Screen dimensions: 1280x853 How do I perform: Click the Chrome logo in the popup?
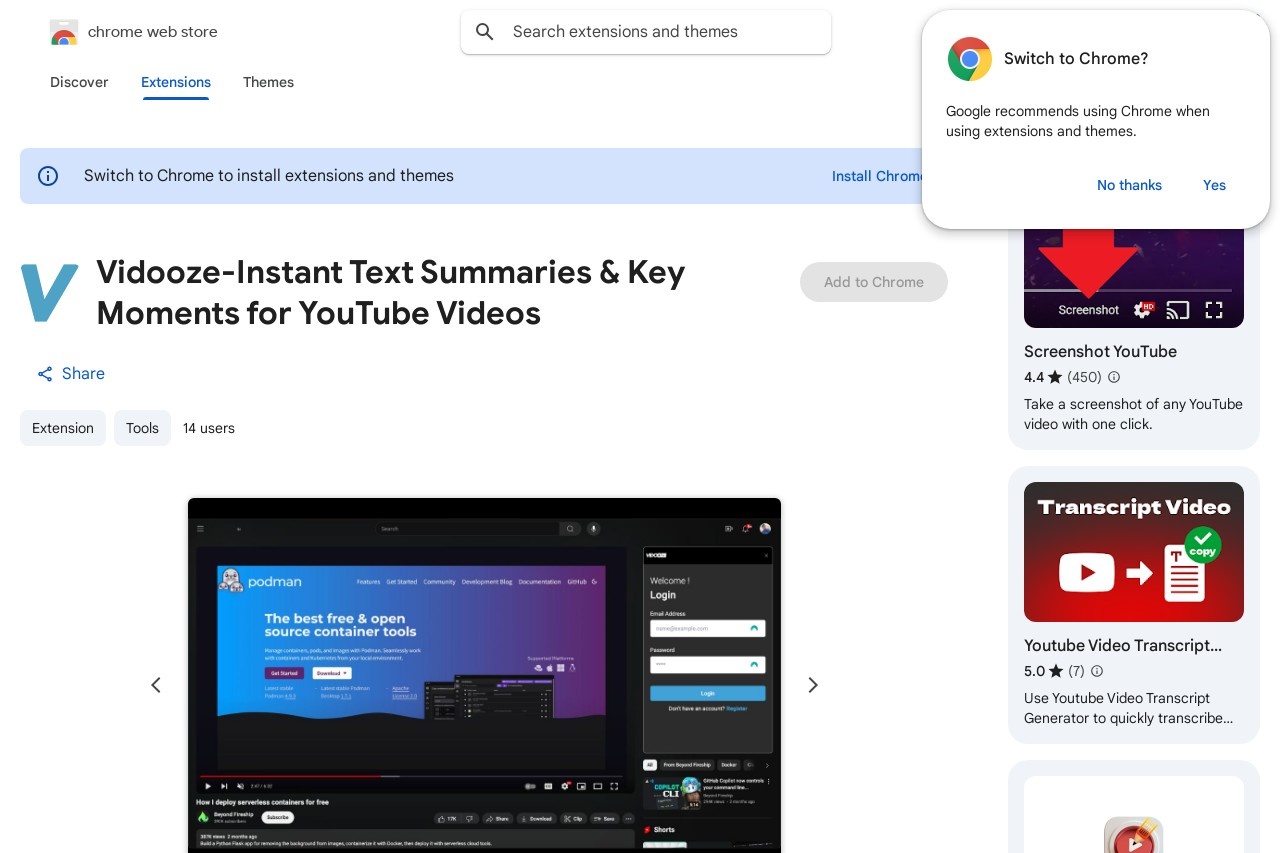(969, 59)
